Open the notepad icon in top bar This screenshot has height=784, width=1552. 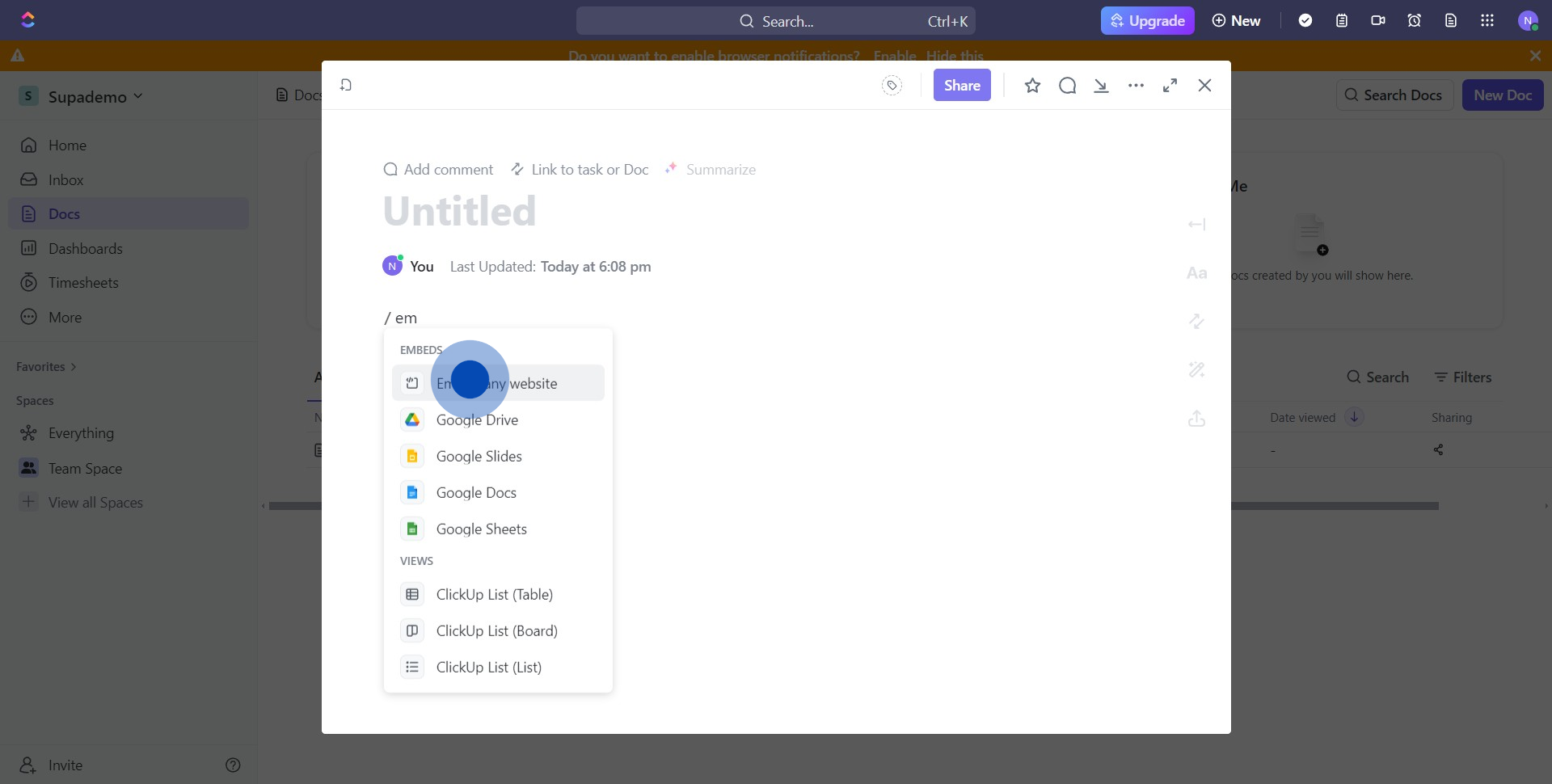1342,20
